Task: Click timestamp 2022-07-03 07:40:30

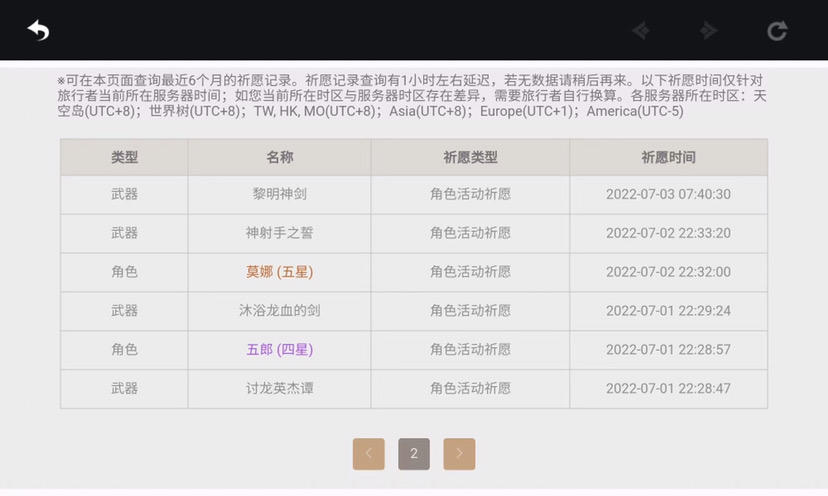Action: 669,194
